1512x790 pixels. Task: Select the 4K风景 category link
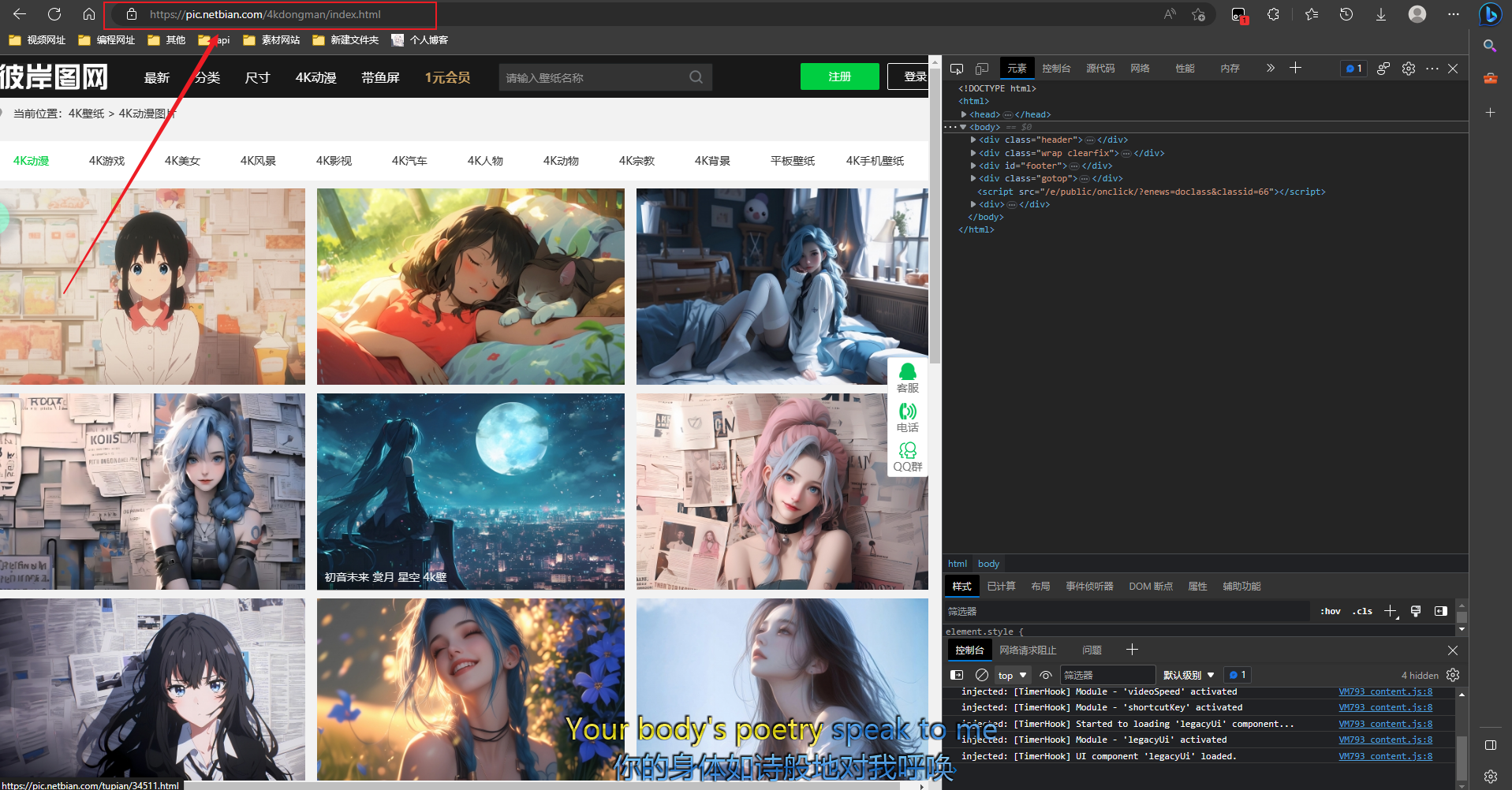point(258,161)
